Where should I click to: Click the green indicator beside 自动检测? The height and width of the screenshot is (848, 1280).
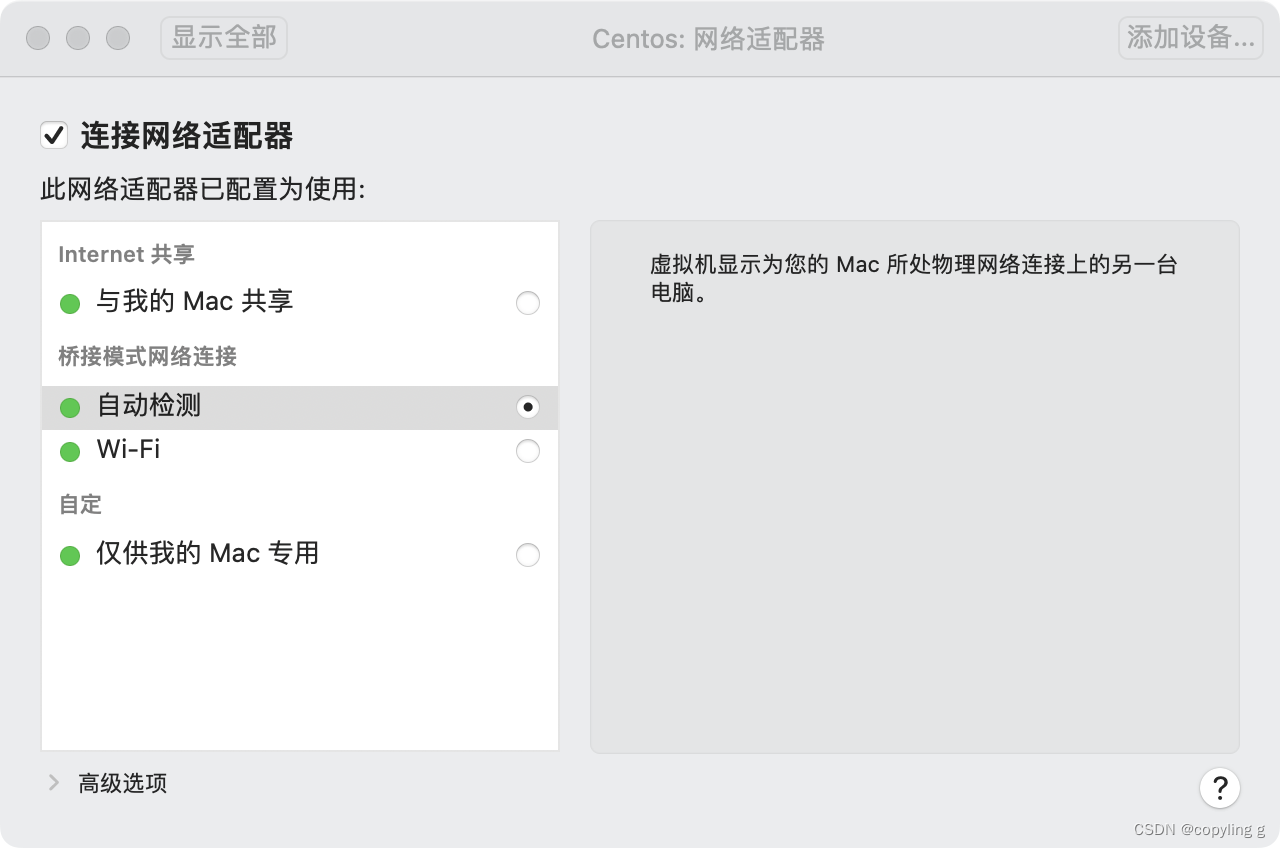point(70,407)
